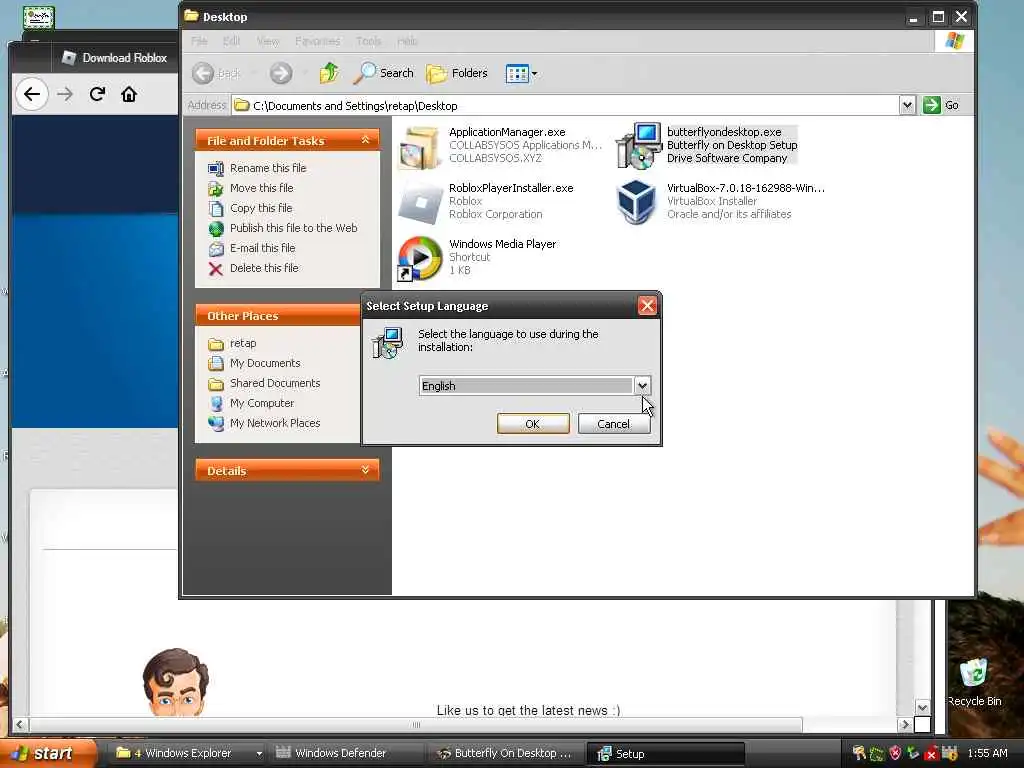1024x768 pixels.
Task: Switch to Butterfly On Desktop taskbar button
Action: (x=505, y=753)
